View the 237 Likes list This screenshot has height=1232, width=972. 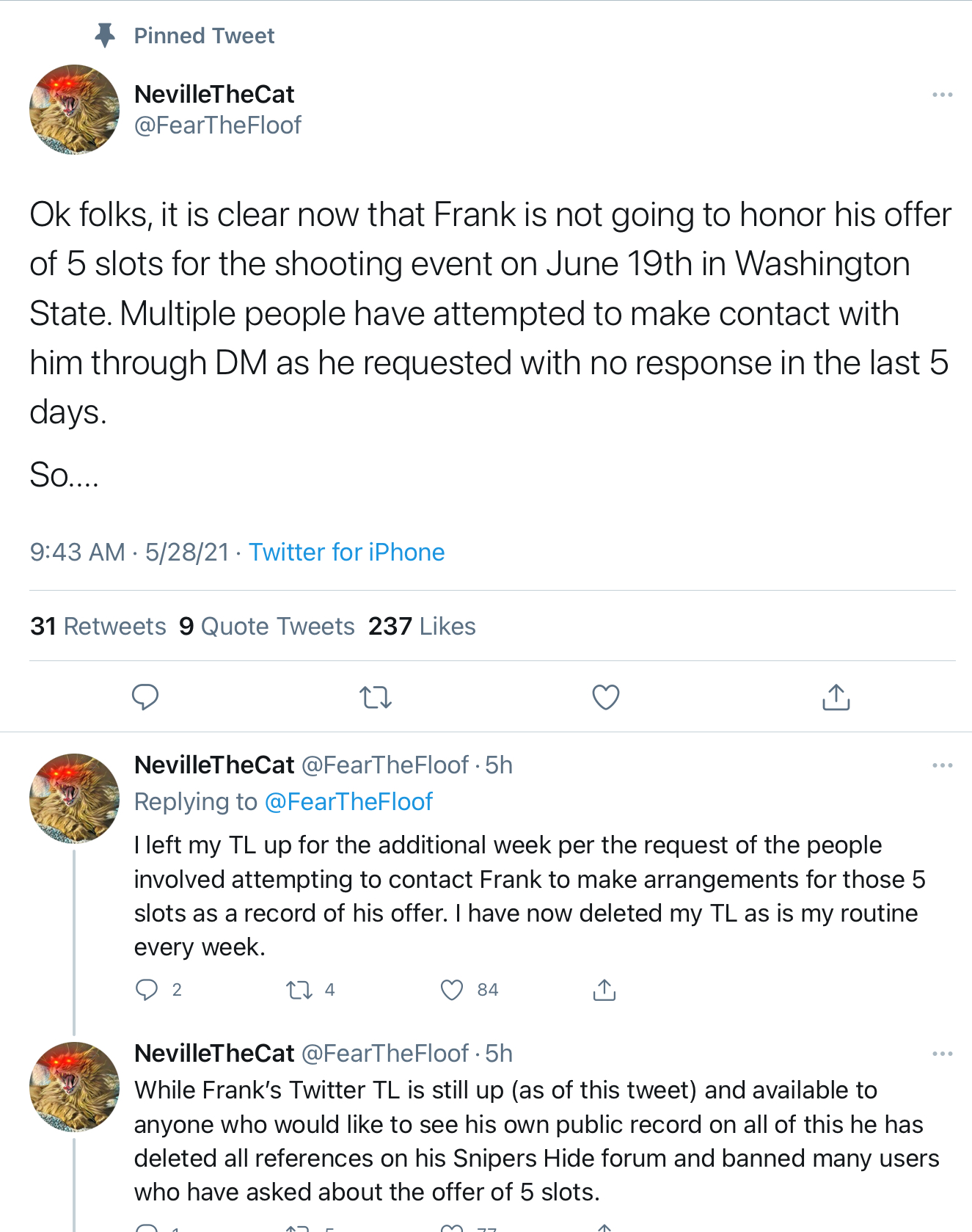point(422,626)
